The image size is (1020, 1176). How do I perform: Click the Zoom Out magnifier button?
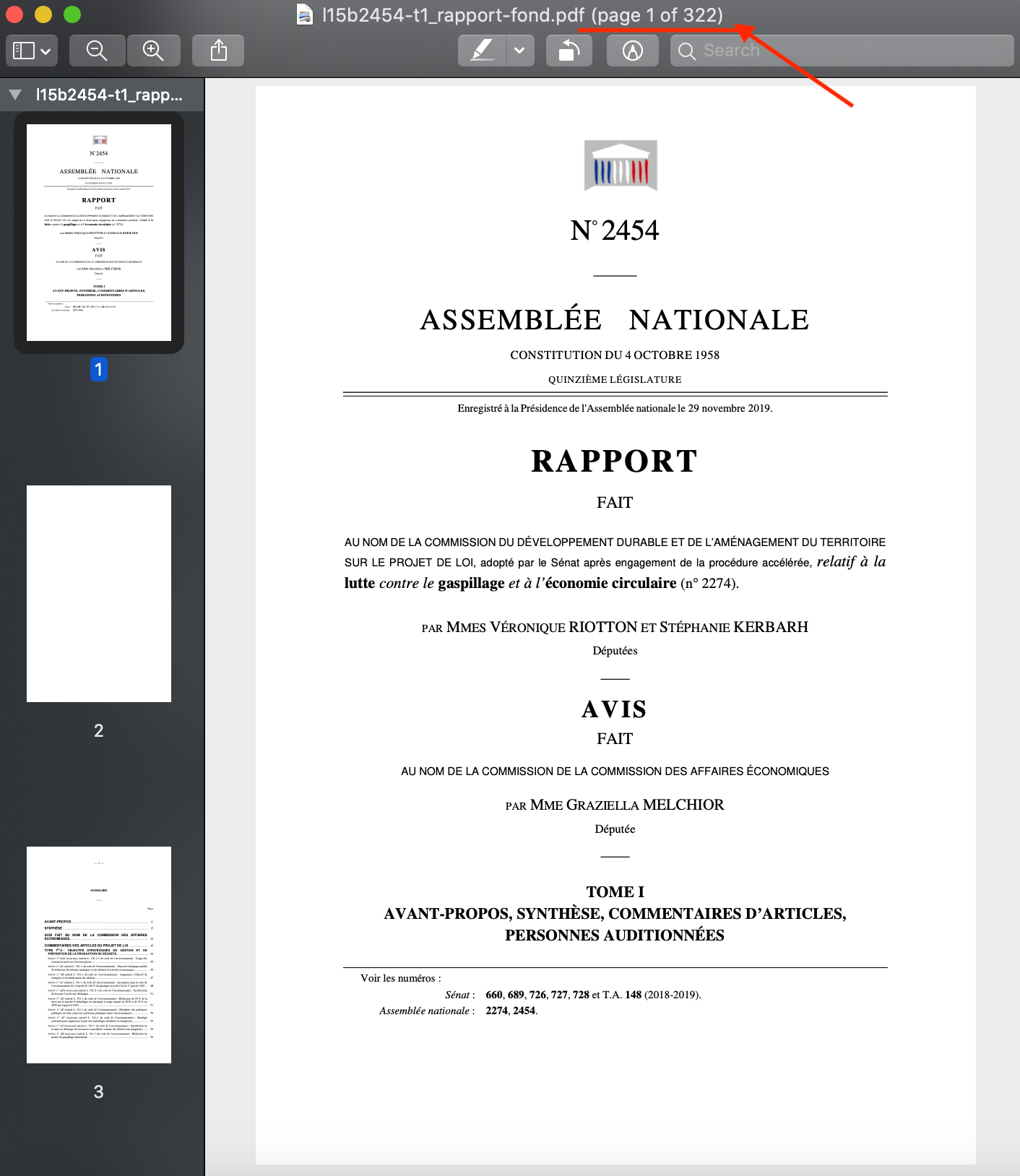point(97,51)
